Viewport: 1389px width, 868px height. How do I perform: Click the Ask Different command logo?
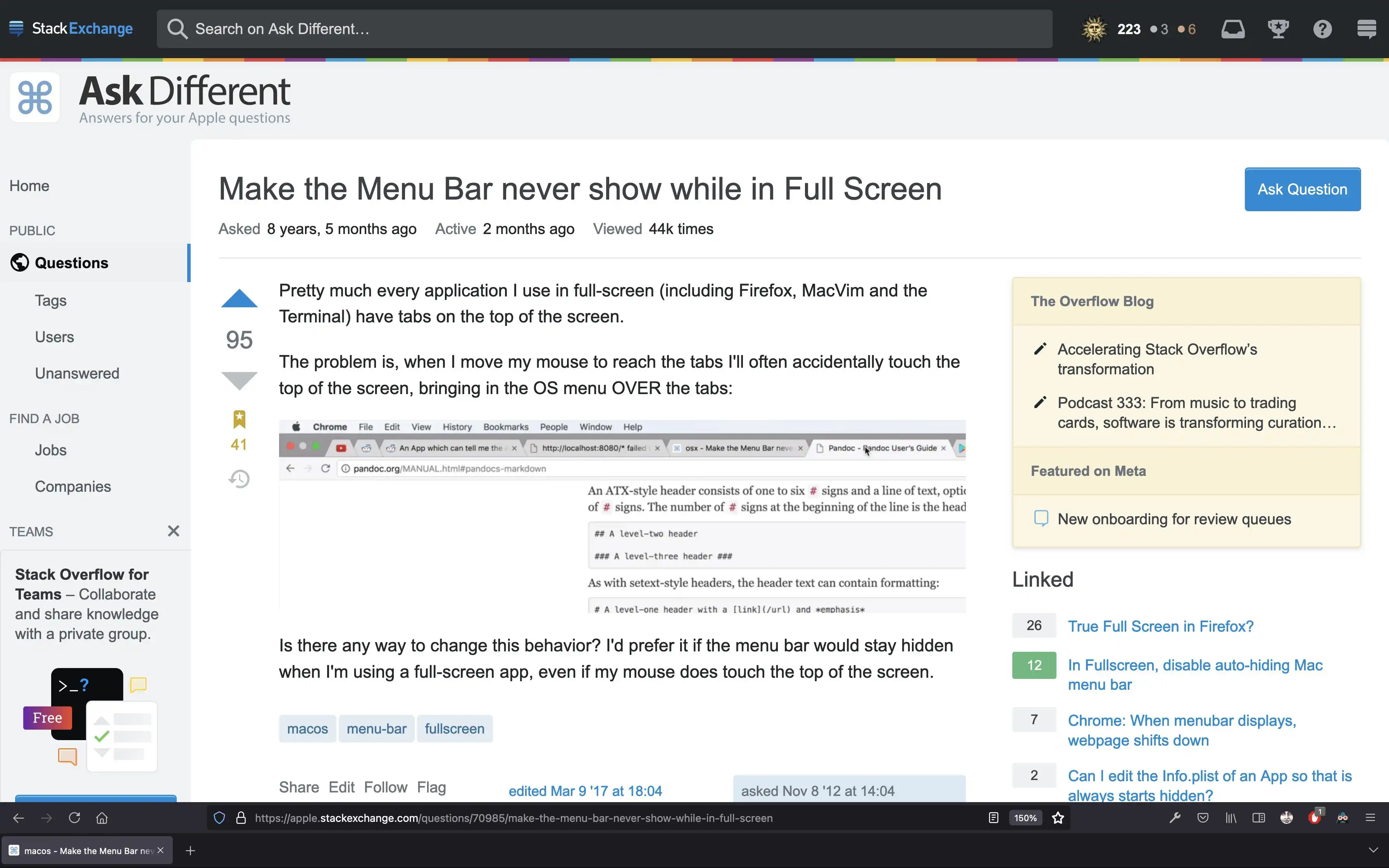(34, 97)
